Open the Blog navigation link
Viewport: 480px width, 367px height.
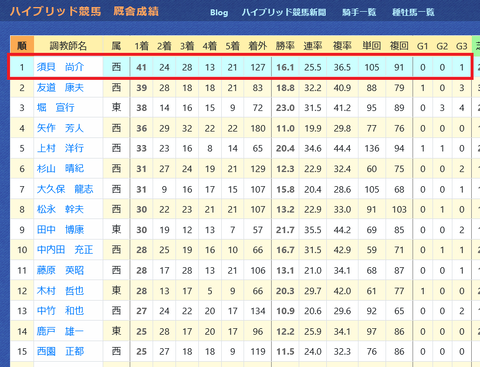point(219,13)
